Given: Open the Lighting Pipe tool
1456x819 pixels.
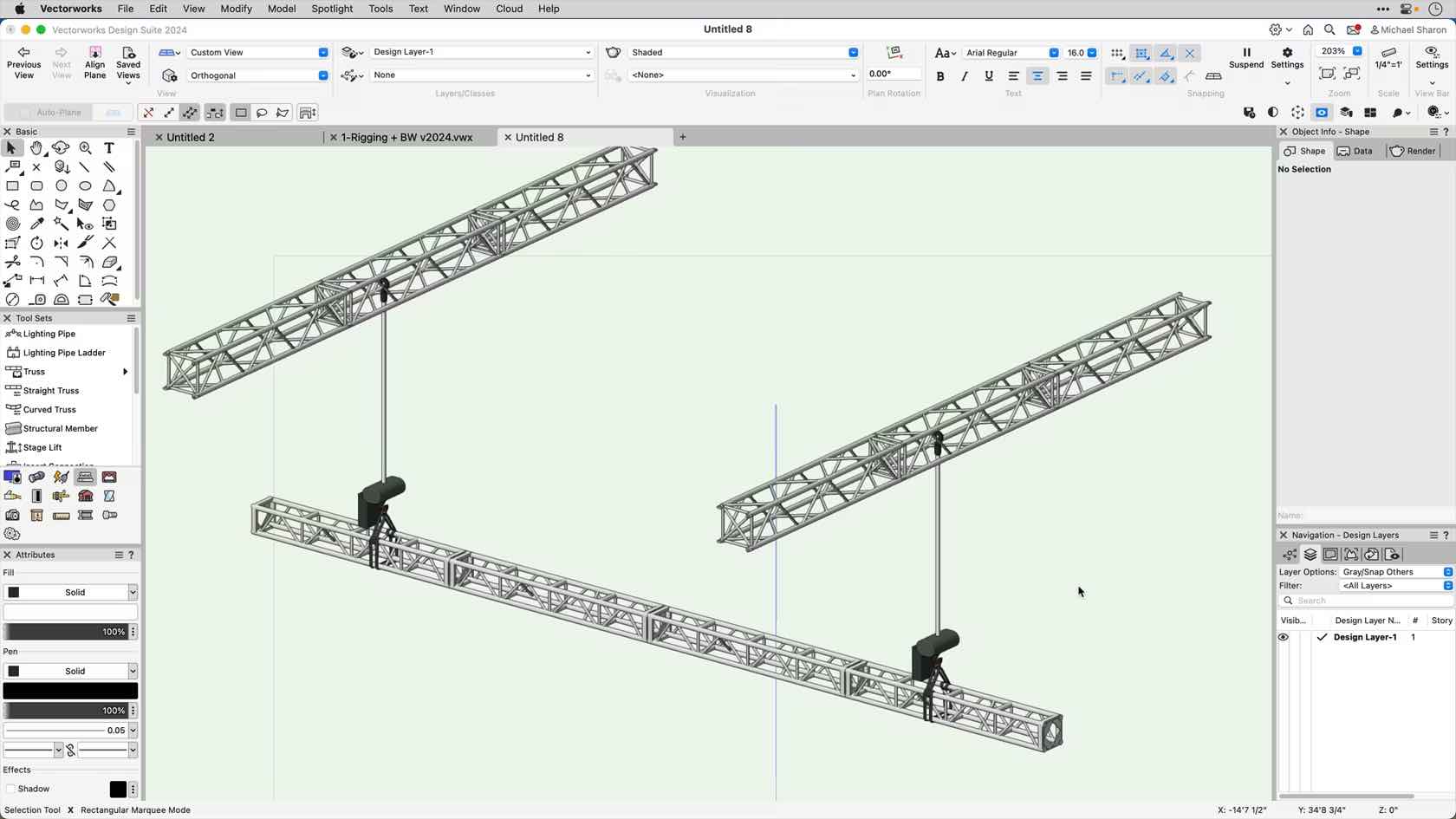Looking at the screenshot, I should (x=48, y=333).
